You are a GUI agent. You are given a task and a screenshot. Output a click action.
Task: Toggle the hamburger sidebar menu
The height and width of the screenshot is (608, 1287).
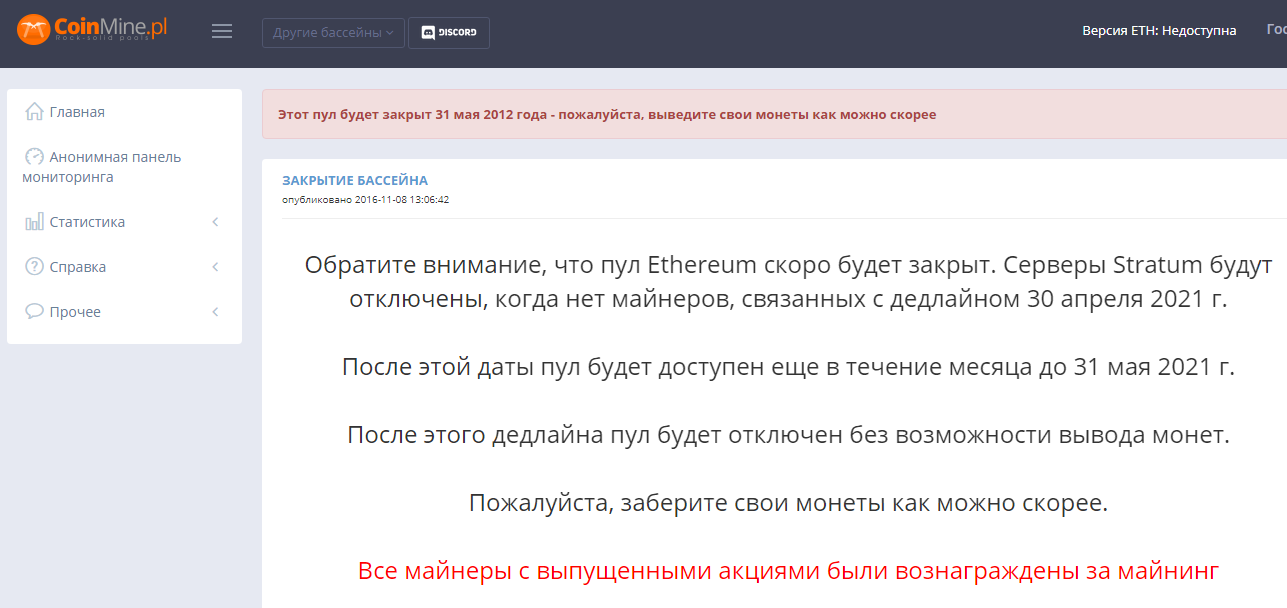pos(222,32)
